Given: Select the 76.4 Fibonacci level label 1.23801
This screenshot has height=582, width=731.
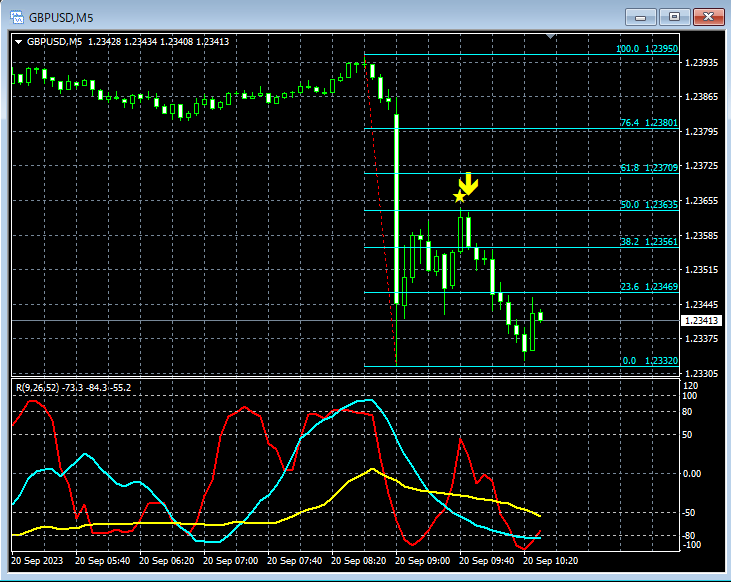Looking at the screenshot, I should pyautogui.click(x=648, y=123).
